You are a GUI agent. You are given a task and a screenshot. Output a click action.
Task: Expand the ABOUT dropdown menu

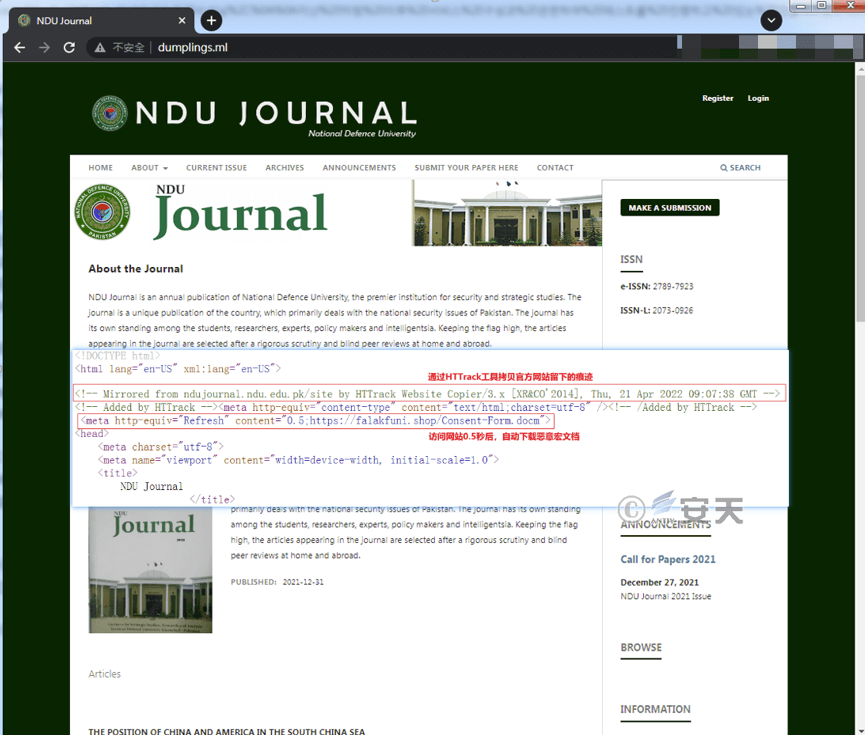tap(149, 168)
